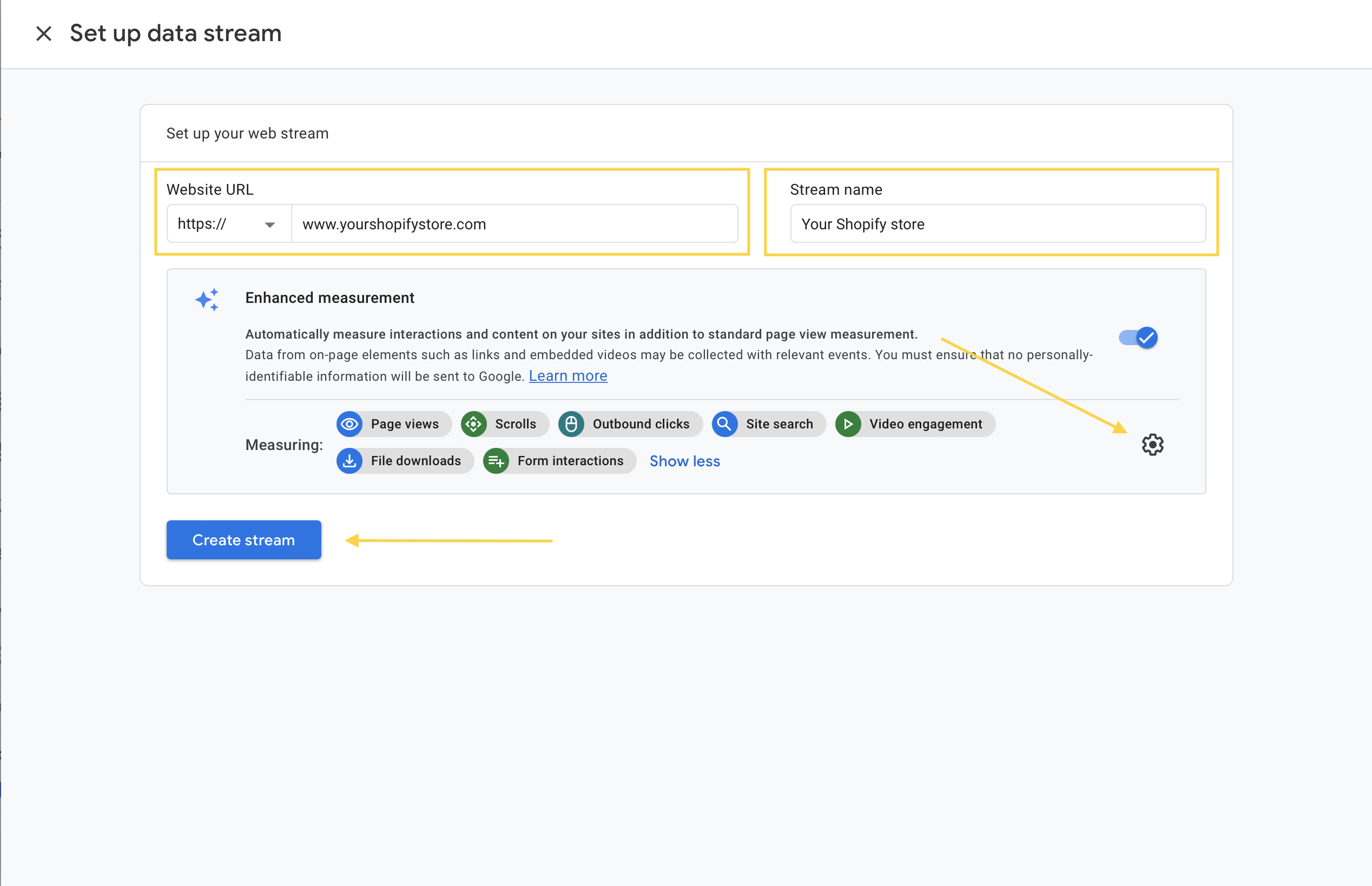Click the Outbound clicks mouse icon
The image size is (1372, 886).
(571, 424)
